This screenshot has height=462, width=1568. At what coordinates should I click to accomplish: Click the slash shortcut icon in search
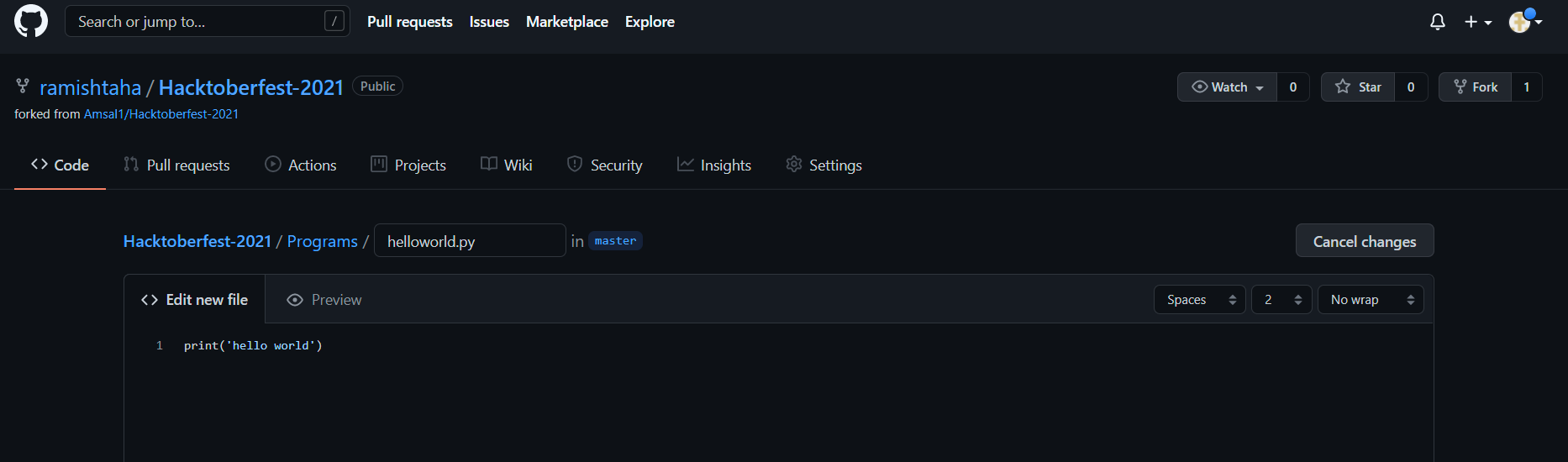(x=334, y=21)
